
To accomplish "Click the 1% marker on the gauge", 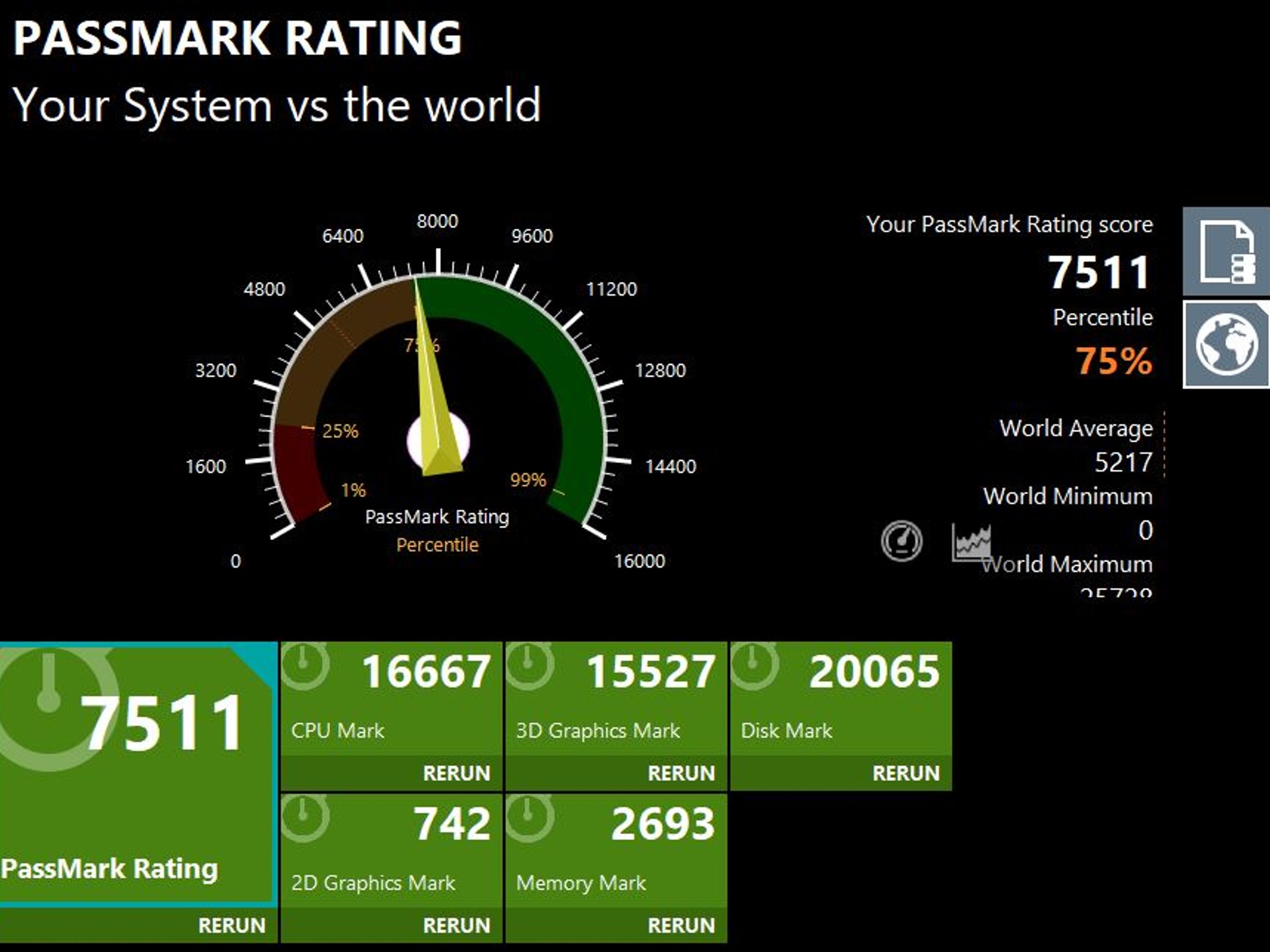I will pyautogui.click(x=353, y=490).
